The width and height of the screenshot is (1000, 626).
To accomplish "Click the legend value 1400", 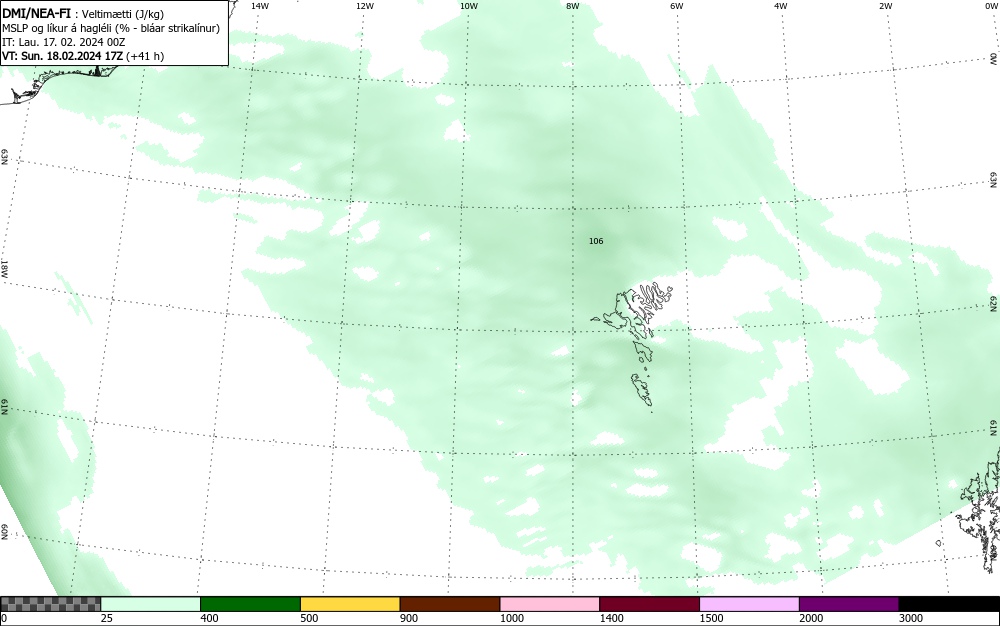I will coord(611,618).
